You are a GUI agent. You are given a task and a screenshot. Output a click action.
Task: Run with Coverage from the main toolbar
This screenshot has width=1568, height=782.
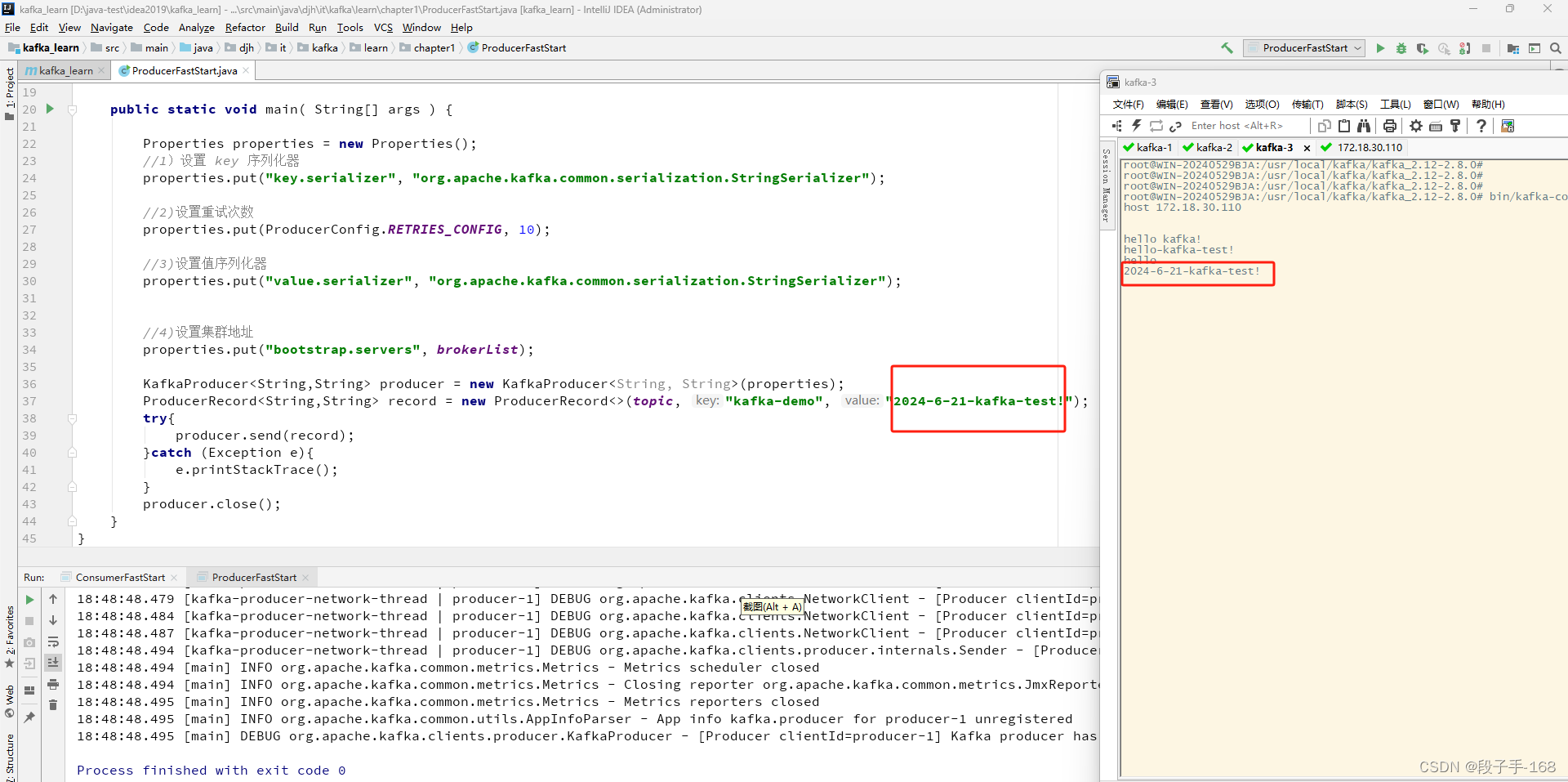pos(1423,48)
